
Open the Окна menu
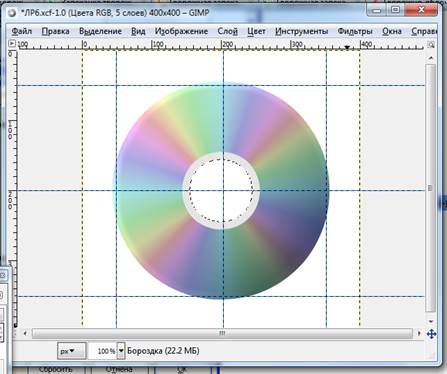tap(392, 31)
